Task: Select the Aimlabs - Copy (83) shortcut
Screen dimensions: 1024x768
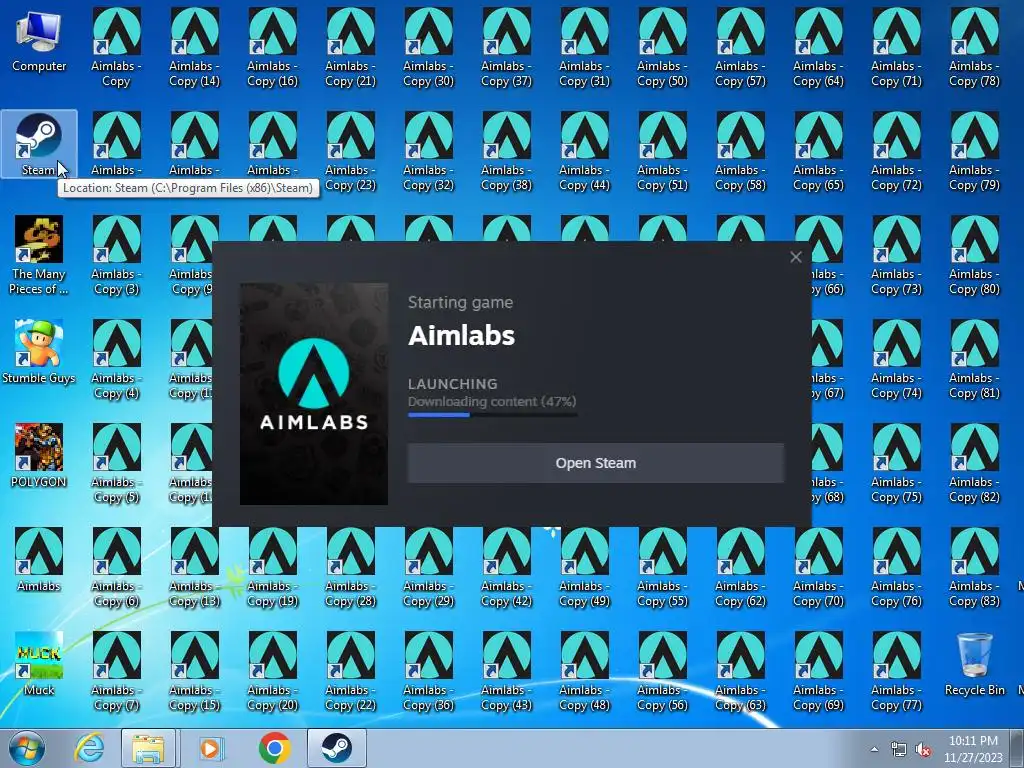Action: tap(974, 568)
